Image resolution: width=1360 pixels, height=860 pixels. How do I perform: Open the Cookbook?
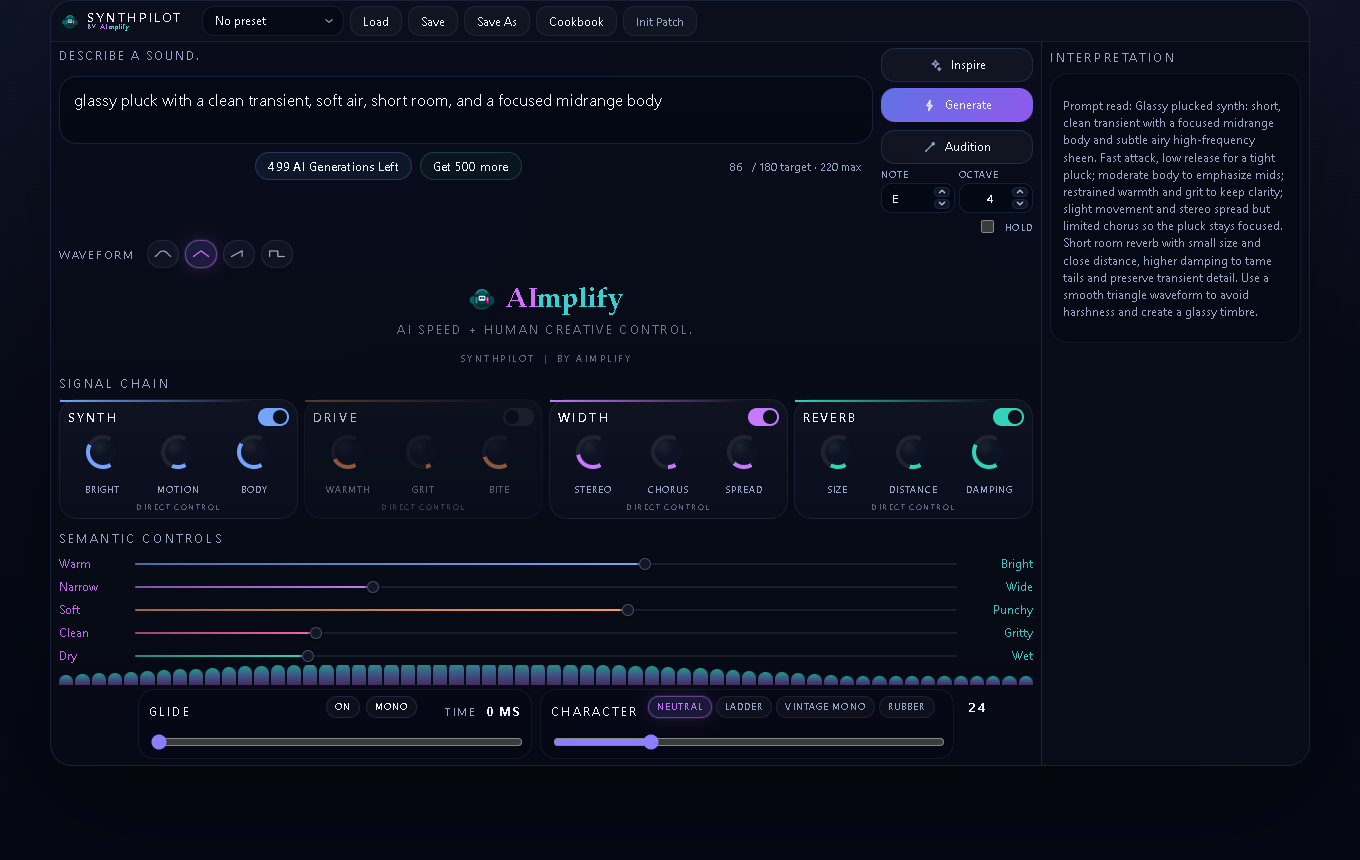[x=576, y=21]
